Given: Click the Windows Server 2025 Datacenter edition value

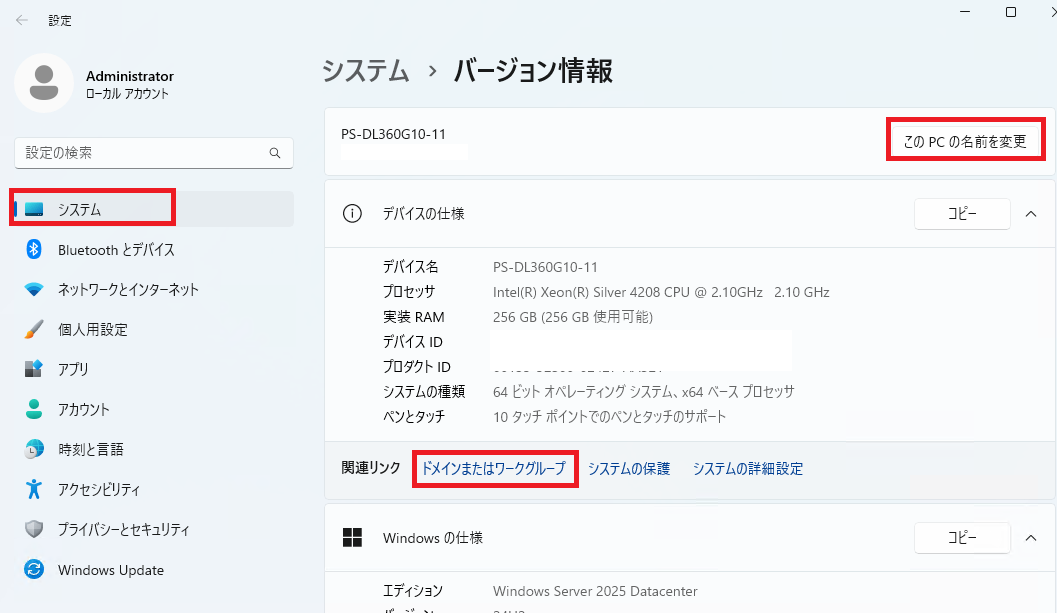Looking at the screenshot, I should [595, 591].
